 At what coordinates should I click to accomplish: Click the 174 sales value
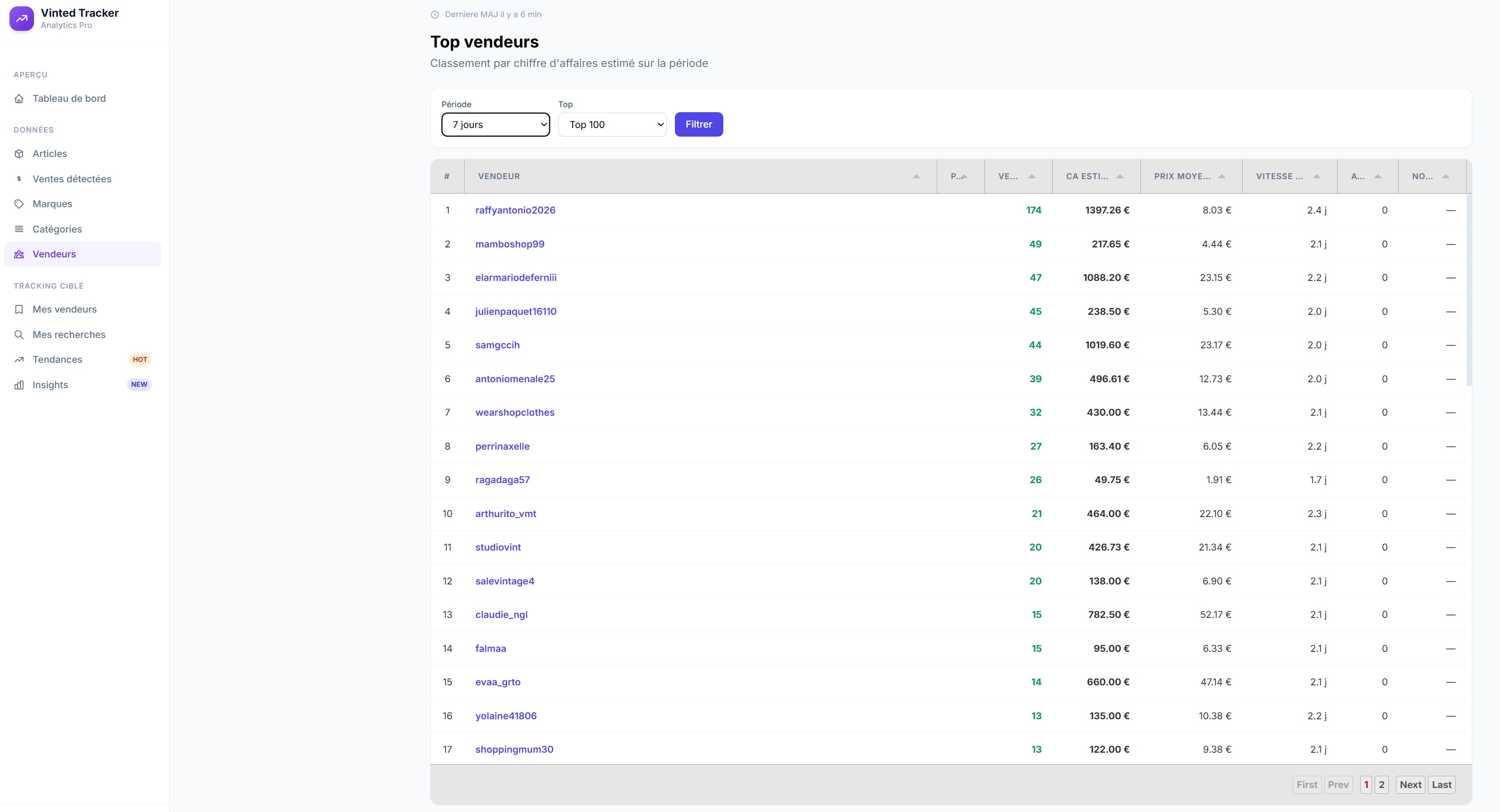point(1034,210)
